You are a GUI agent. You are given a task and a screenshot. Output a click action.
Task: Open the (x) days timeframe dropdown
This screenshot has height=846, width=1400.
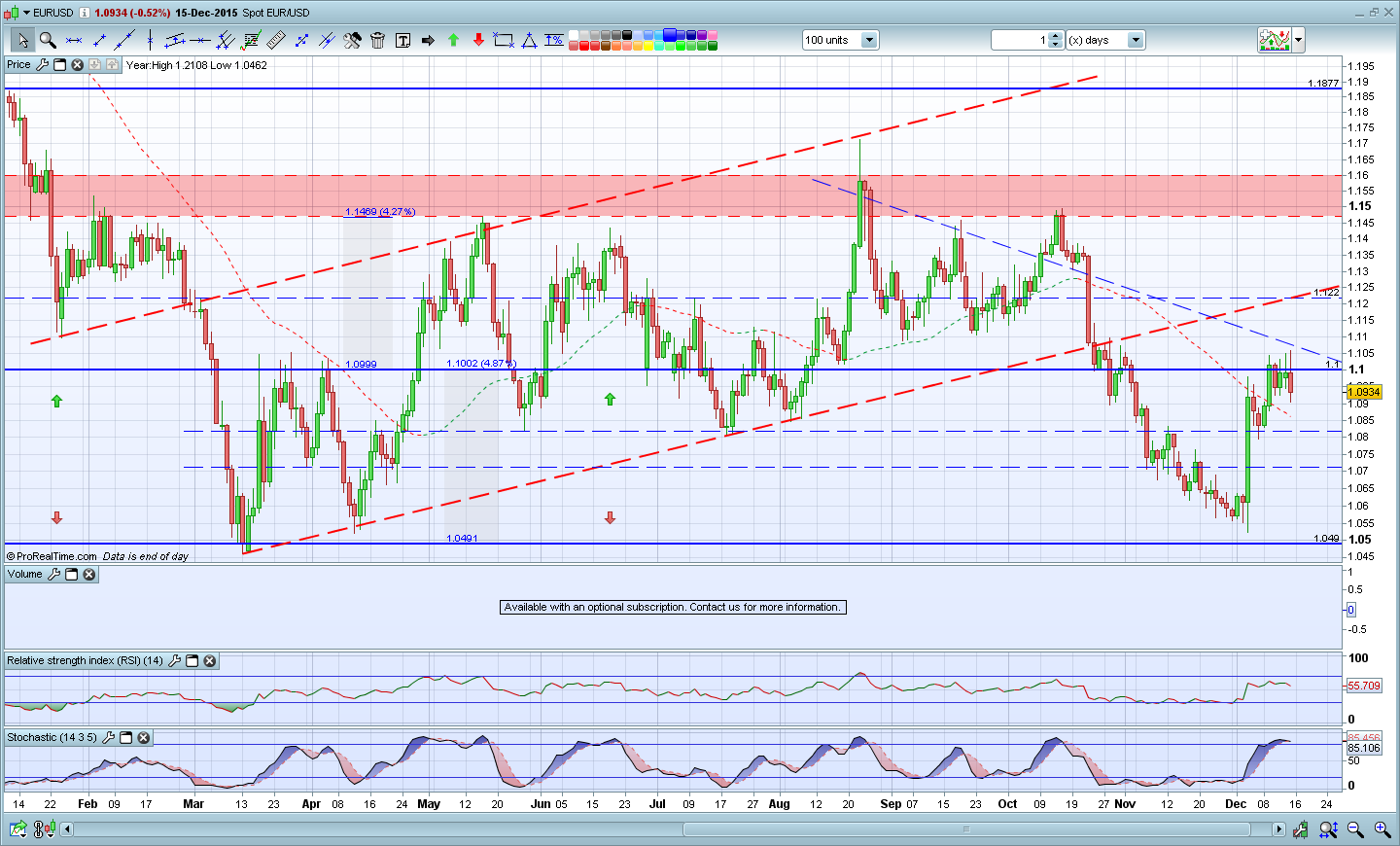click(1135, 40)
